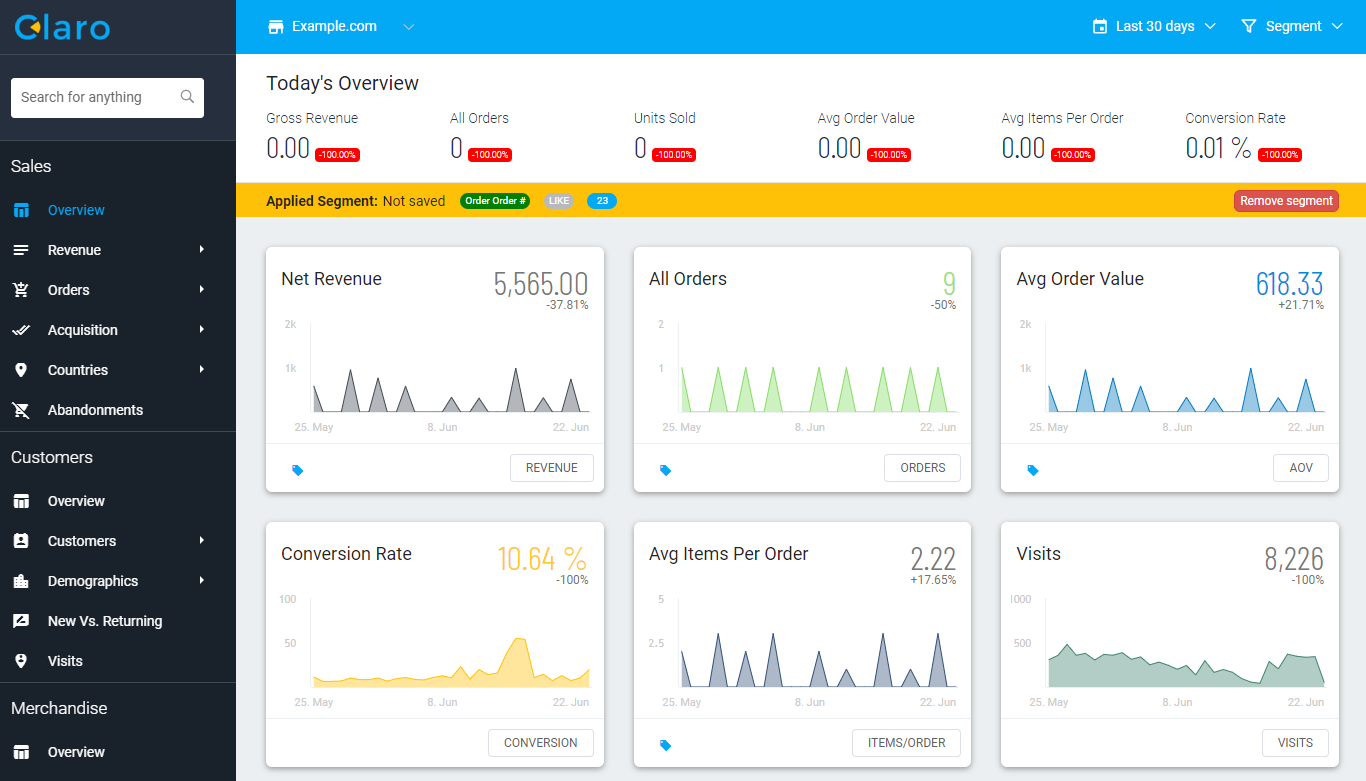Select Visits under Customers
Viewport: 1366px width, 781px height.
65,661
